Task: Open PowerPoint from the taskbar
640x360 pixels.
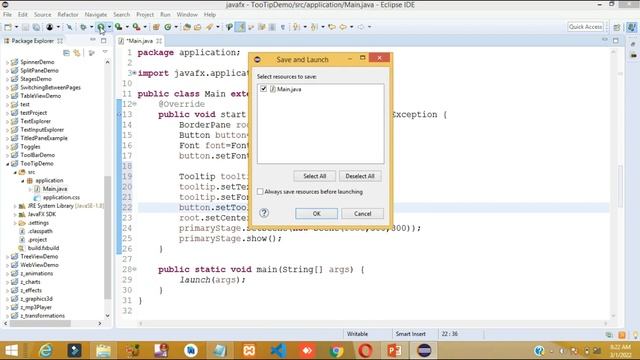Action: click(395, 350)
